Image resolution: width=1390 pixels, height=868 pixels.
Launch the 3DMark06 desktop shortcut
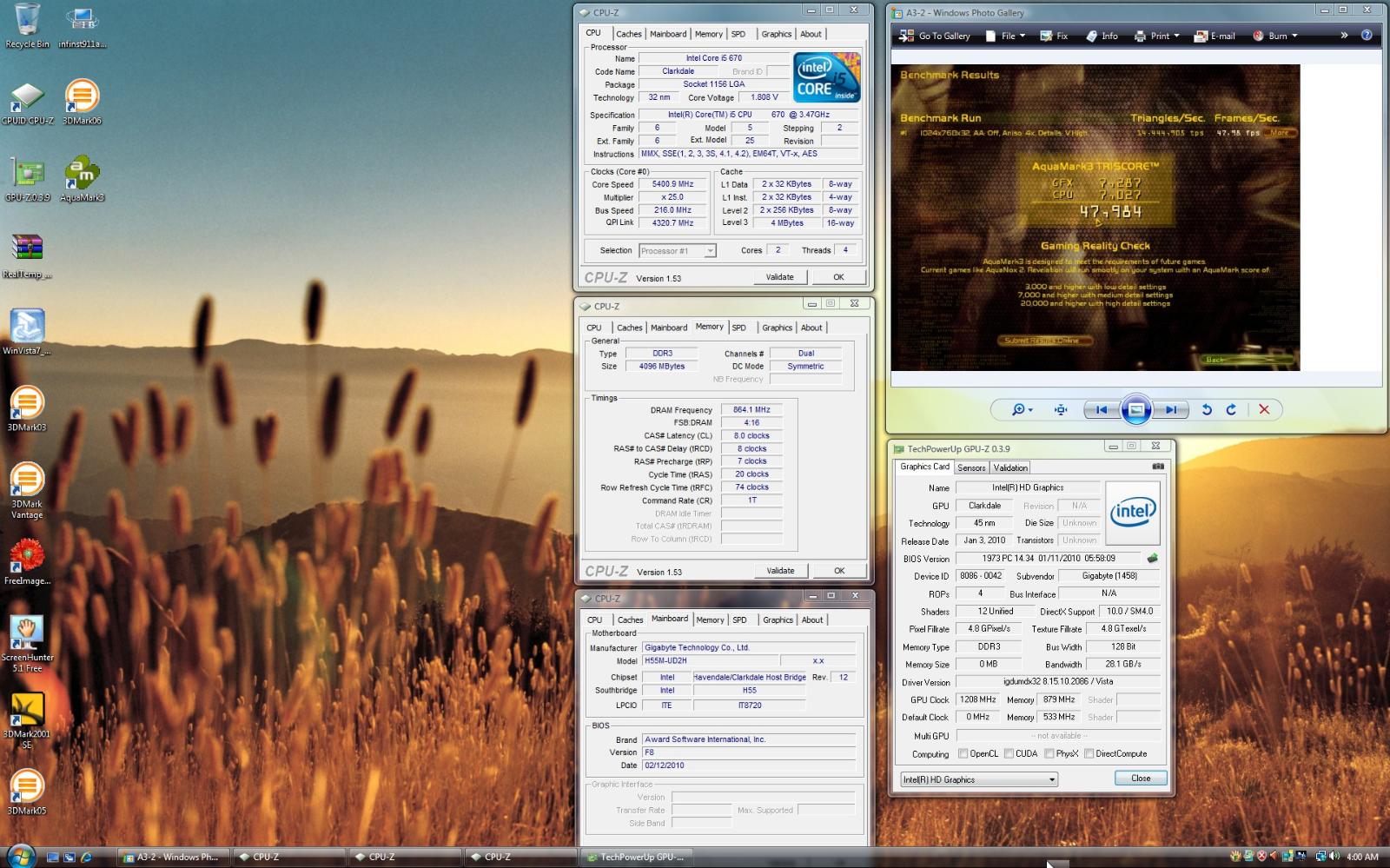[x=82, y=103]
